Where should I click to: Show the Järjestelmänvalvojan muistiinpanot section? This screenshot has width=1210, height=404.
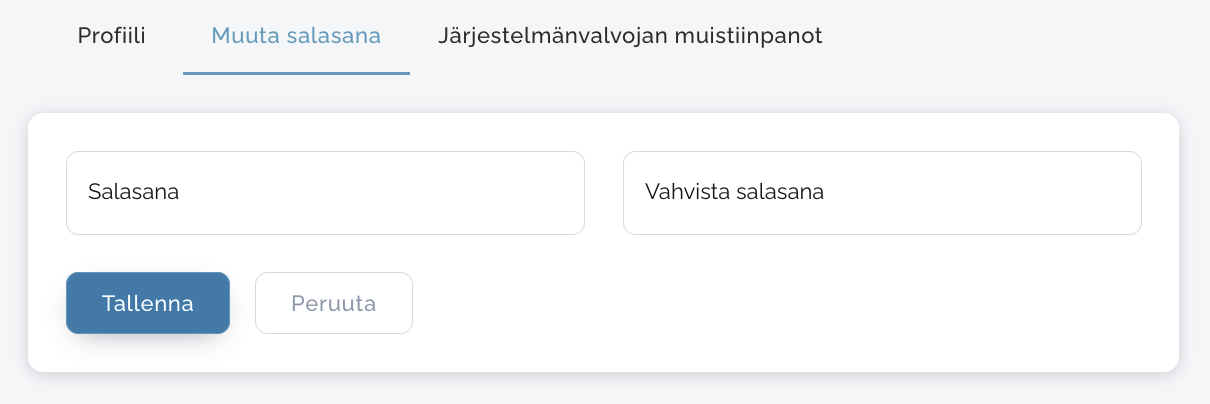tap(630, 37)
